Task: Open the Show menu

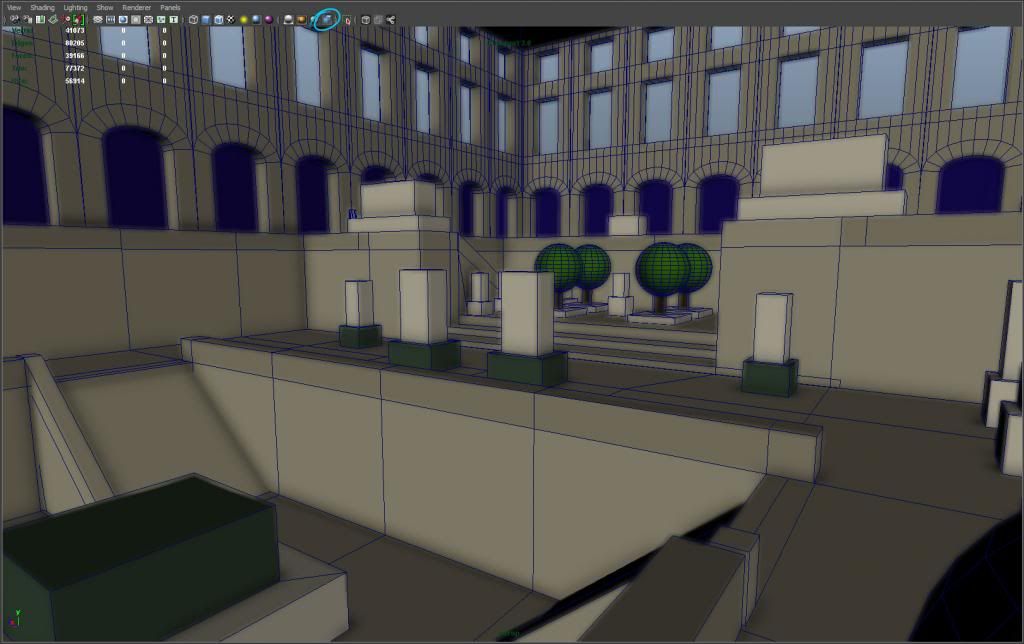Action: coord(104,8)
